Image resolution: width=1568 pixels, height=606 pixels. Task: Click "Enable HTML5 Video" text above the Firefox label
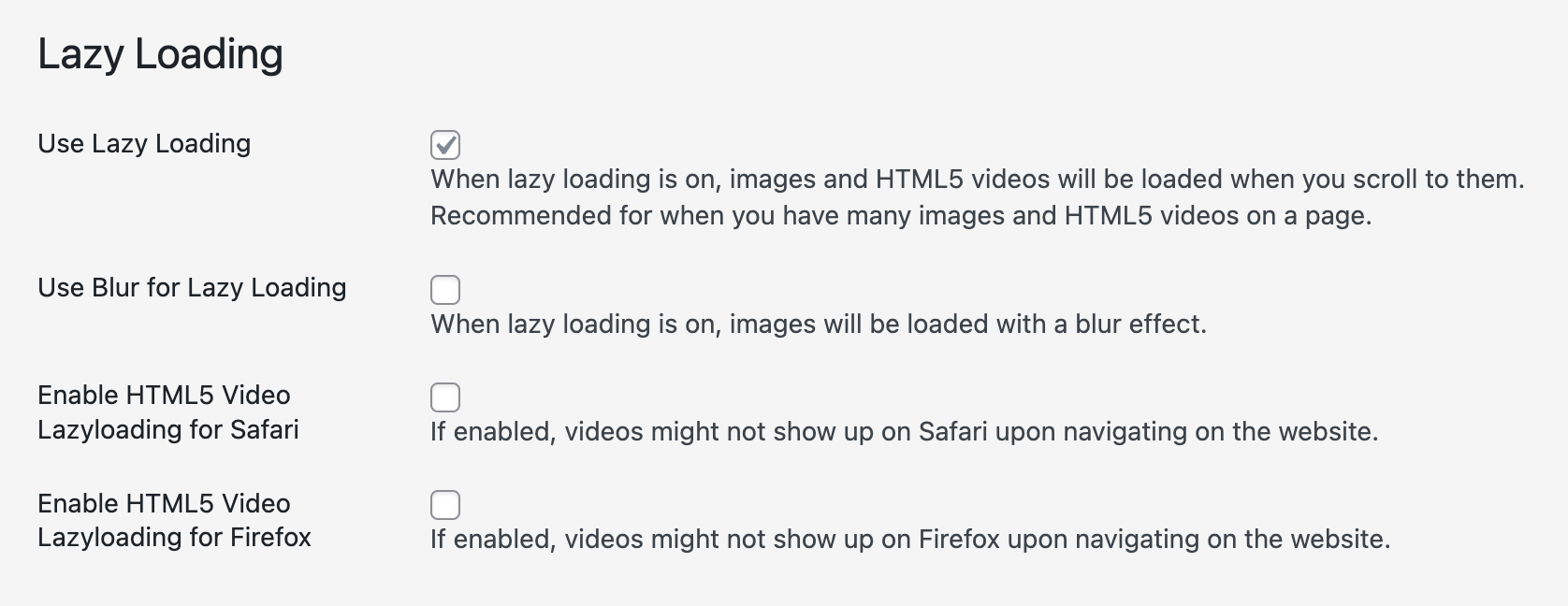[164, 504]
